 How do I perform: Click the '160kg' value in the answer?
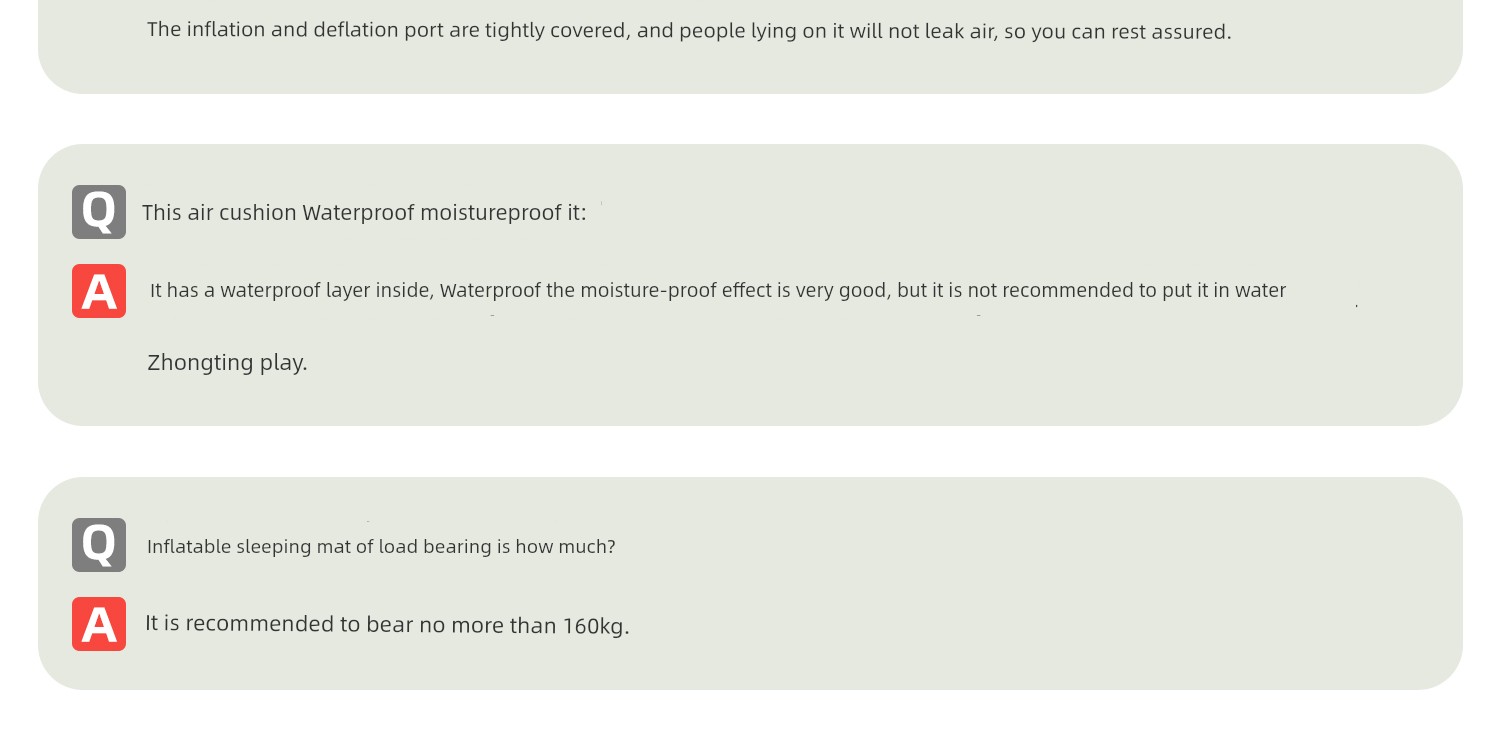594,627
